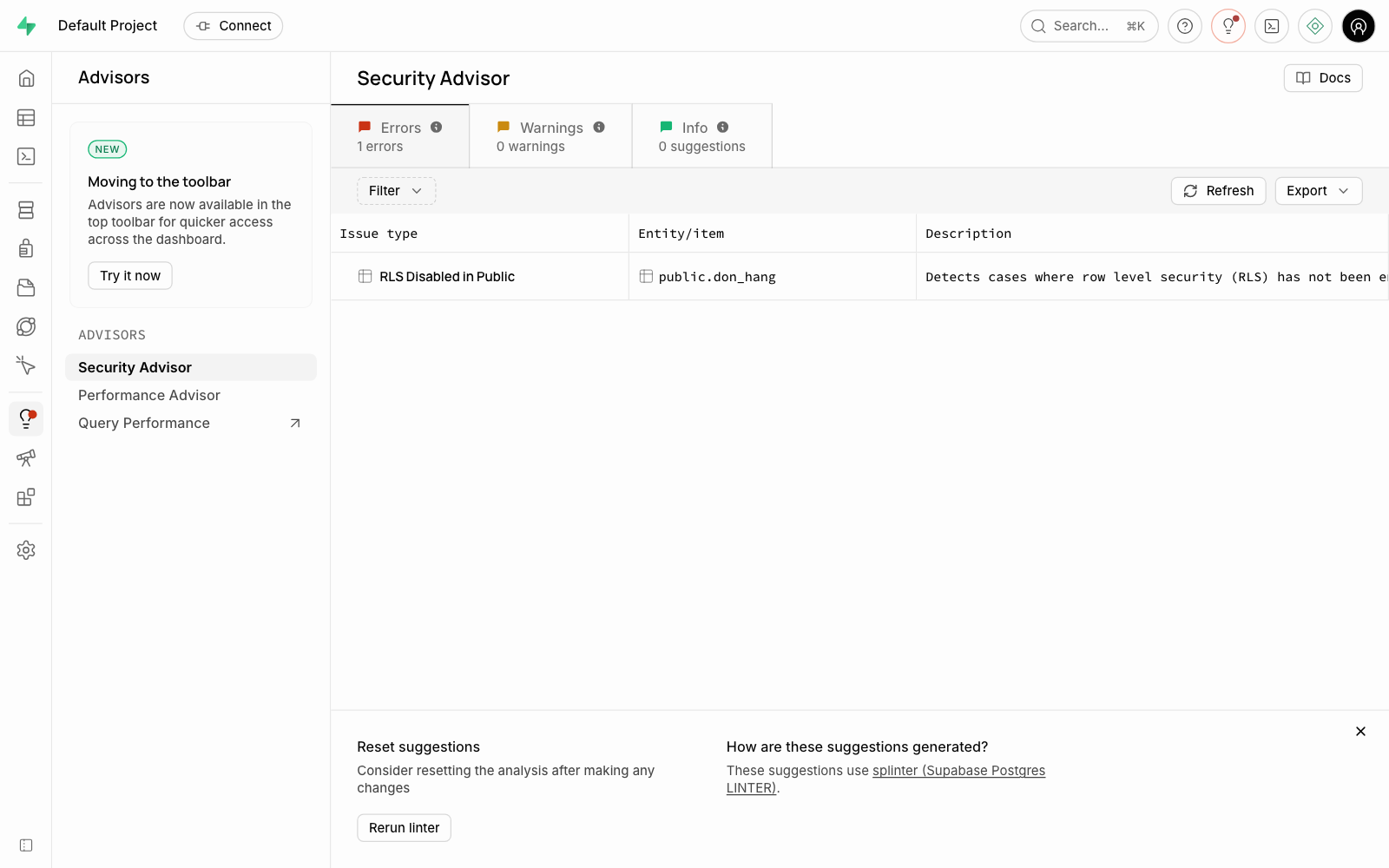The image size is (1389, 868).
Task: Open Query Performance link
Action: click(x=191, y=423)
